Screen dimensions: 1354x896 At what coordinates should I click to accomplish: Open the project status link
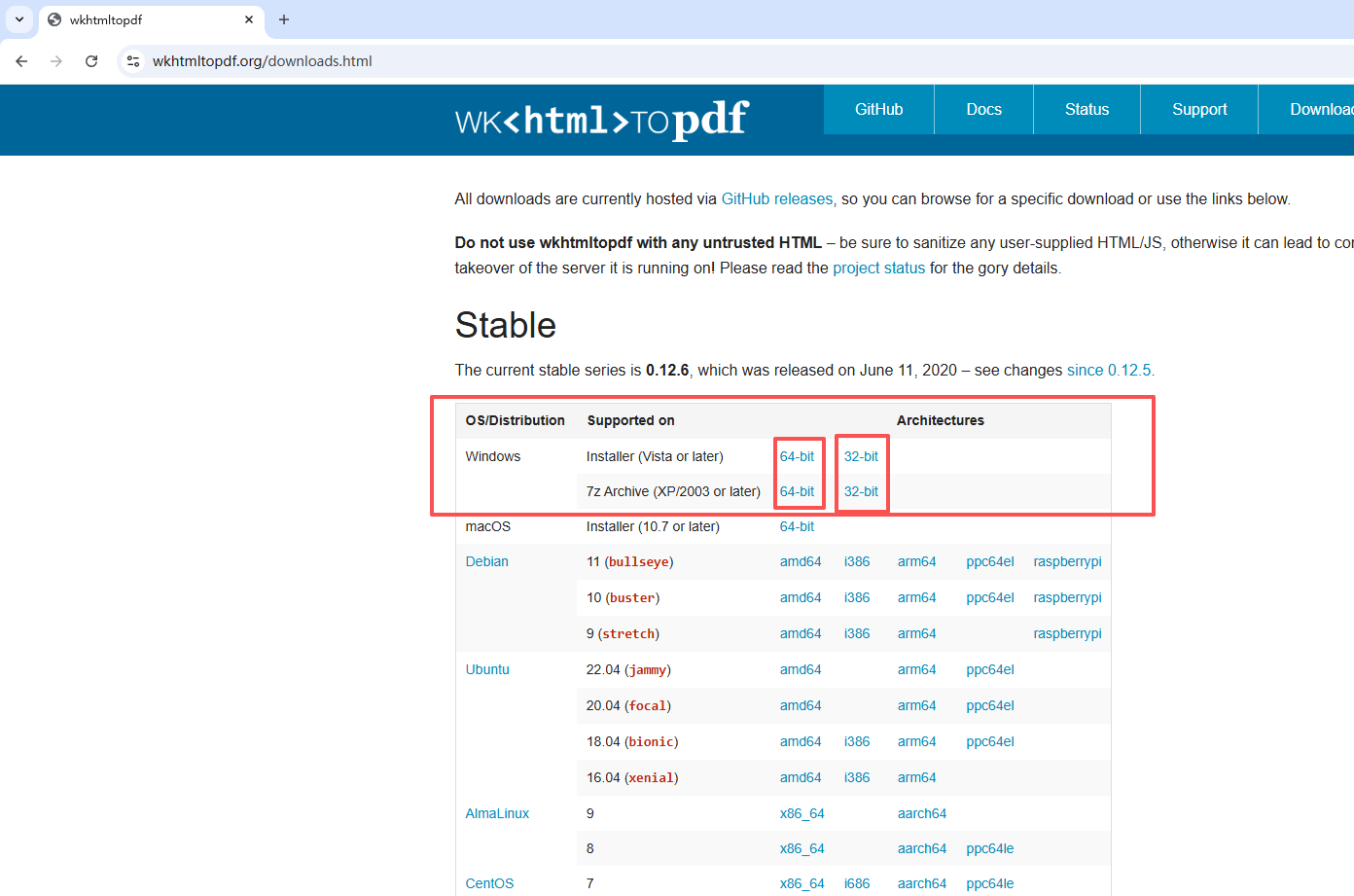[x=879, y=269]
